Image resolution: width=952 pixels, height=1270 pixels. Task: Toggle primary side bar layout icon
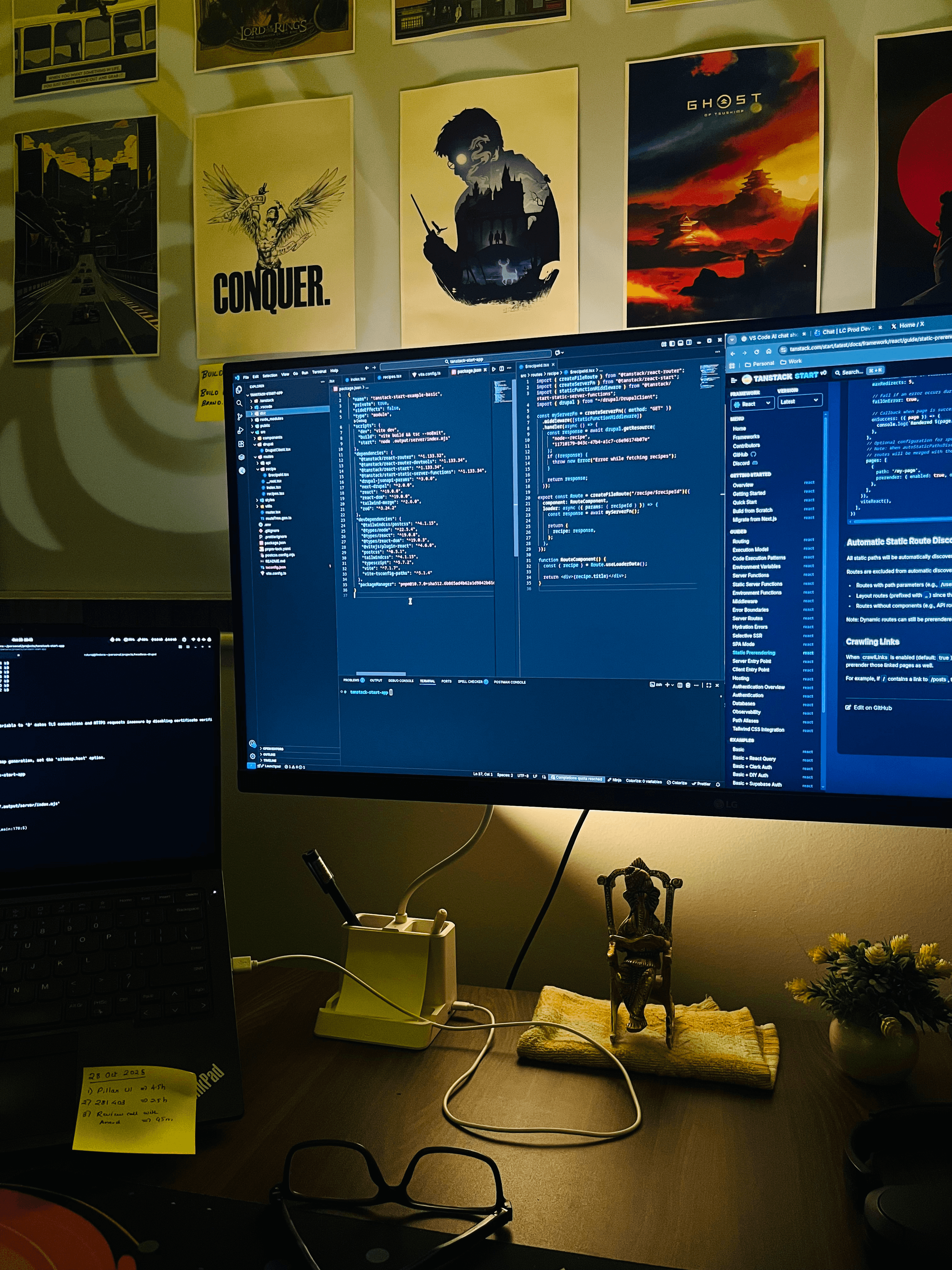point(671,343)
